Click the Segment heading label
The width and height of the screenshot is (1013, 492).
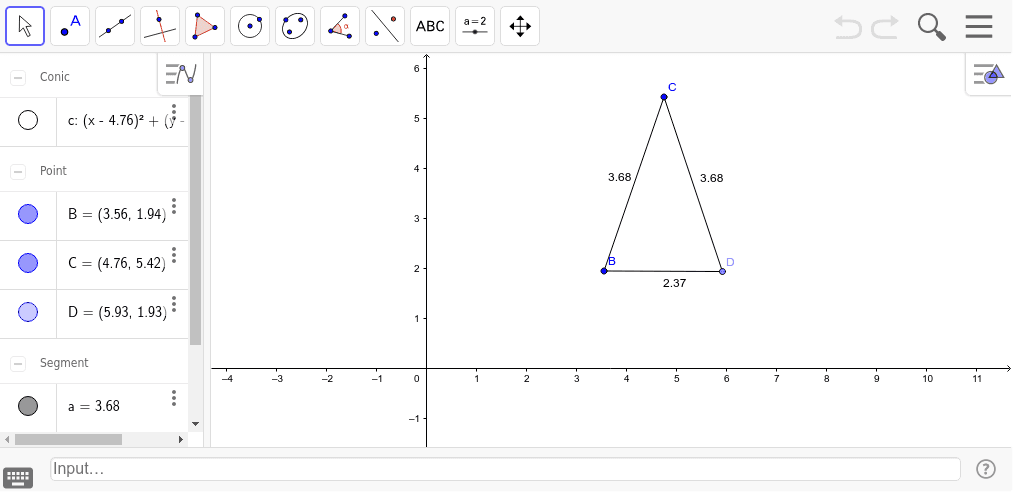pos(64,363)
